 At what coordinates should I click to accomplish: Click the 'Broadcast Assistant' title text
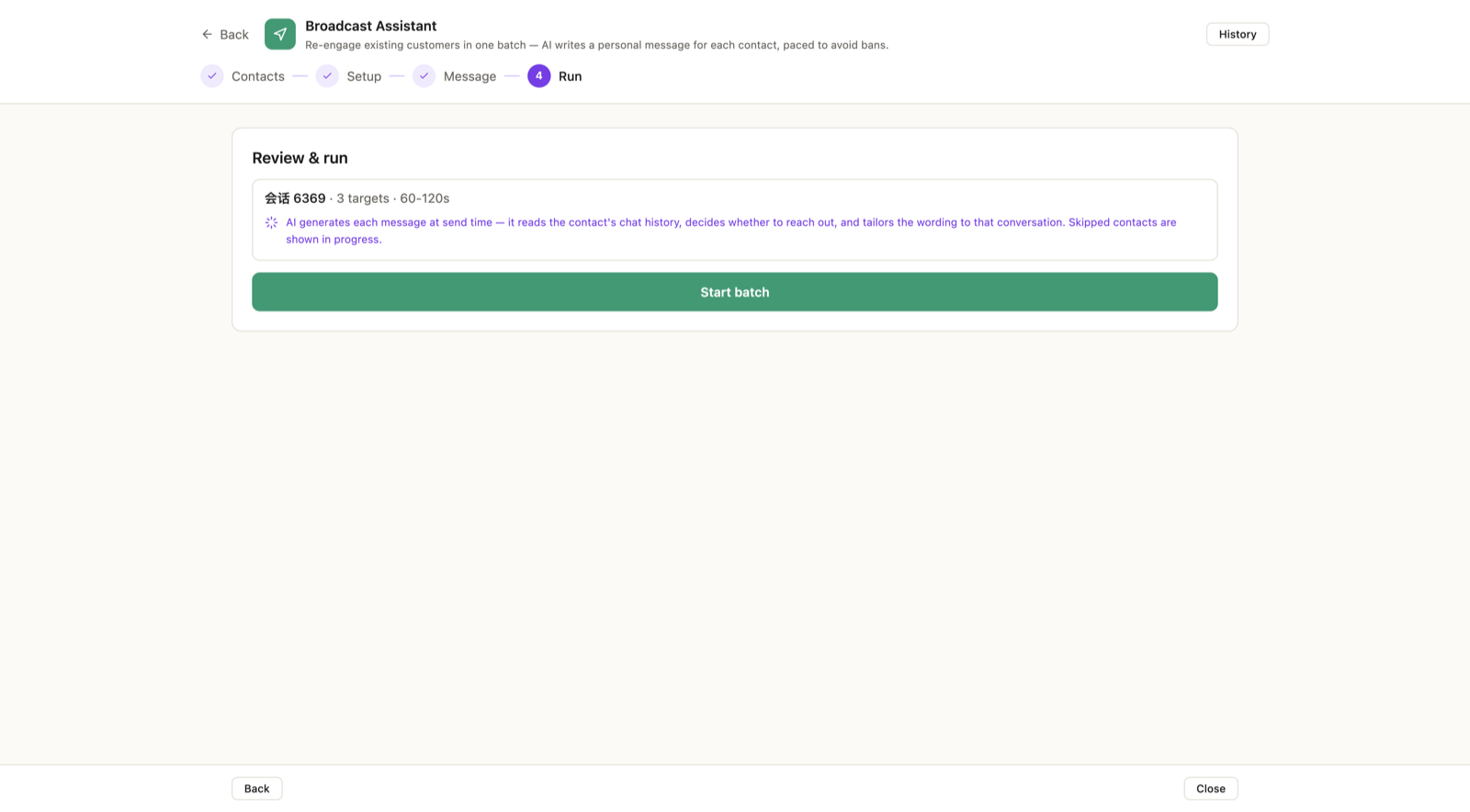pyautogui.click(x=370, y=26)
